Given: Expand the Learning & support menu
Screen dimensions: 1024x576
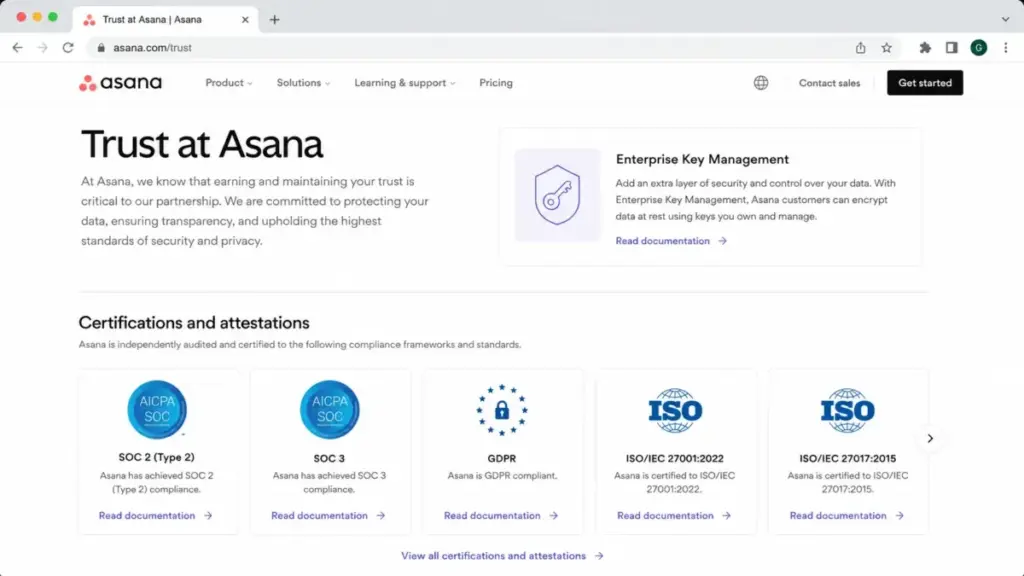Looking at the screenshot, I should pos(405,83).
